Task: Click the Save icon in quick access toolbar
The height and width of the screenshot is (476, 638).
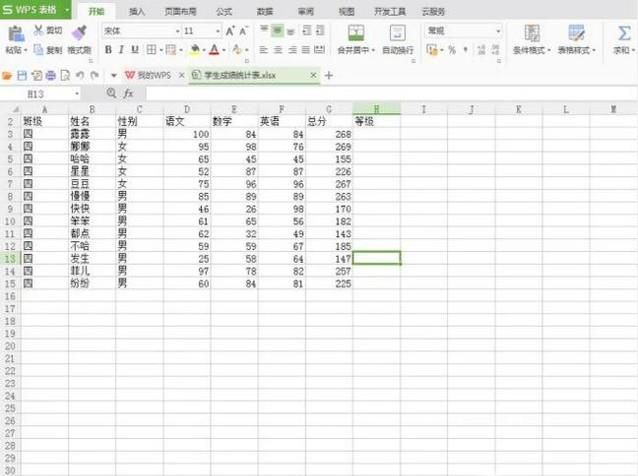Action: point(22,75)
